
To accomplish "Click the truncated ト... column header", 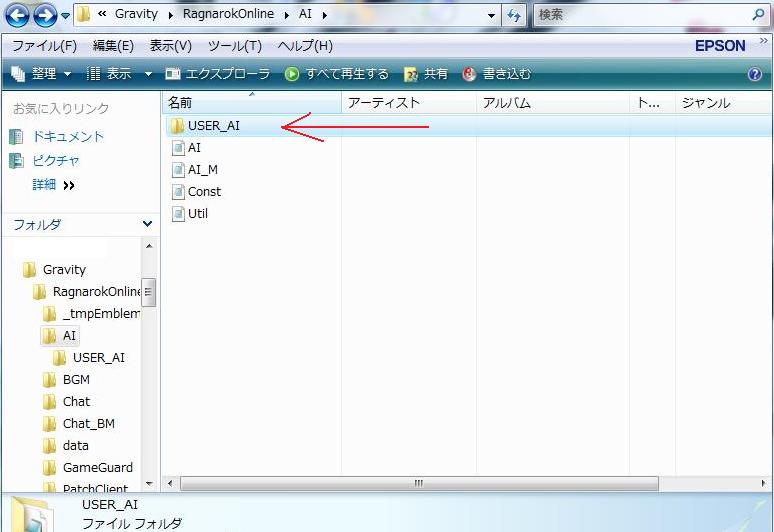I will point(652,103).
